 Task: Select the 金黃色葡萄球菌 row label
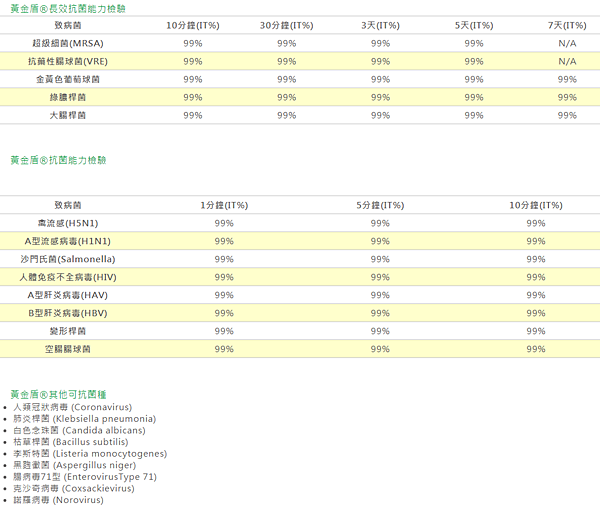[68, 79]
